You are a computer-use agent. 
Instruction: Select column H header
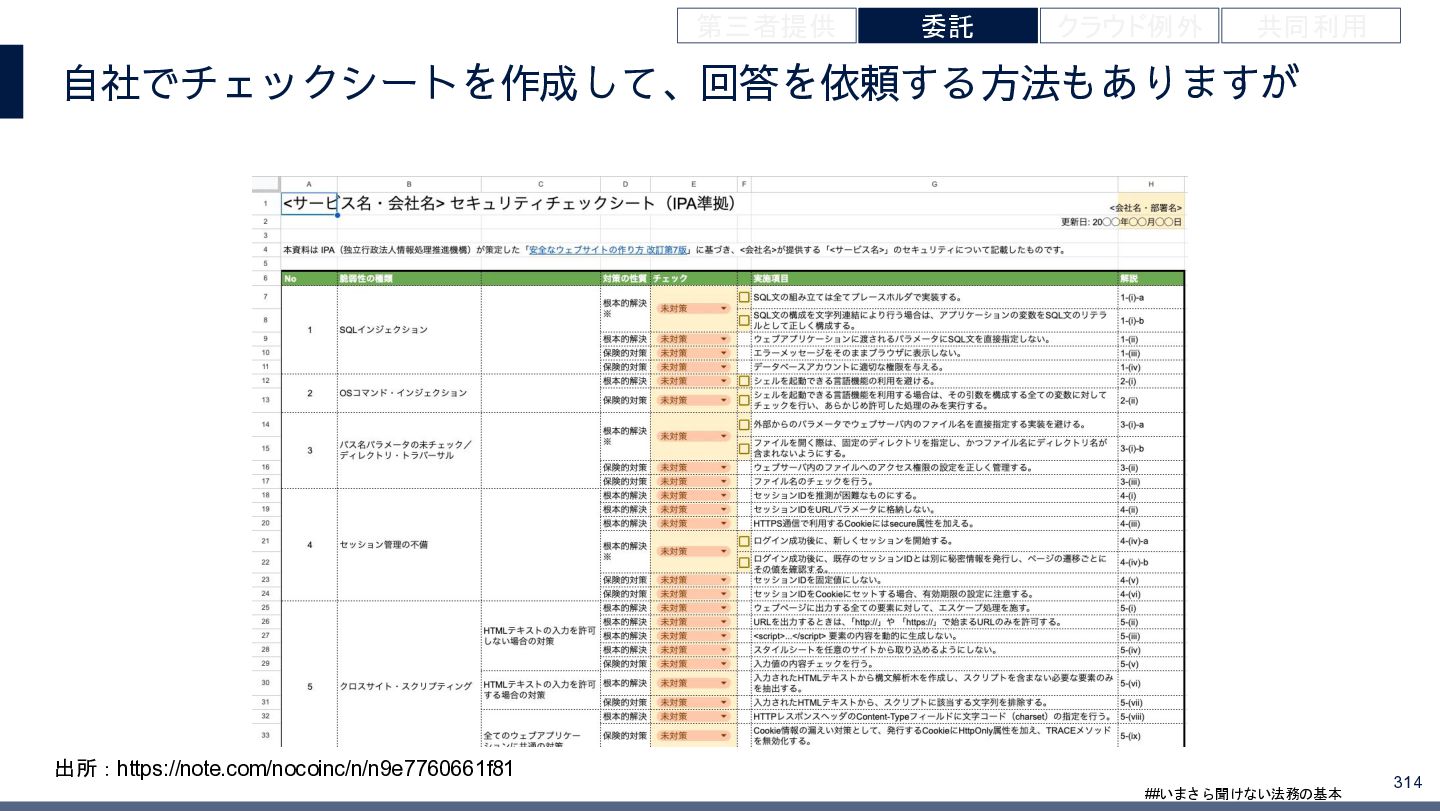tap(1151, 184)
